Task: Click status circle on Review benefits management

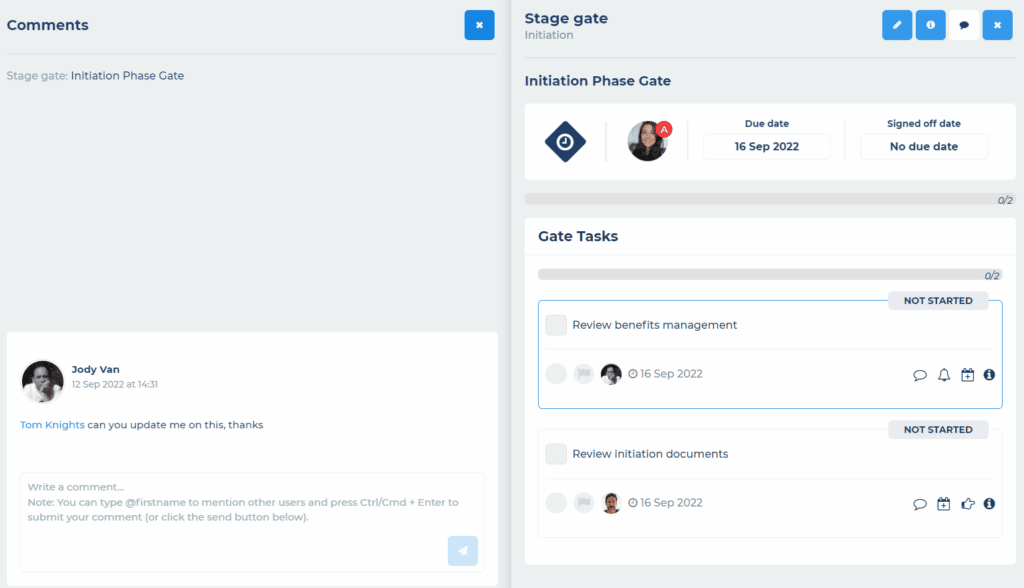Action: [556, 374]
